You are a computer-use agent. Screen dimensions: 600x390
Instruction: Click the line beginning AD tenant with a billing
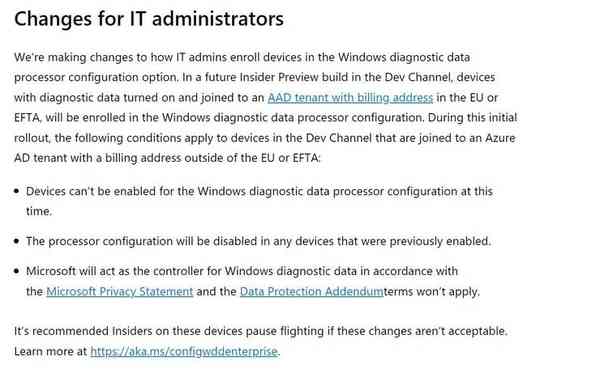pyautogui.click(x=168, y=158)
